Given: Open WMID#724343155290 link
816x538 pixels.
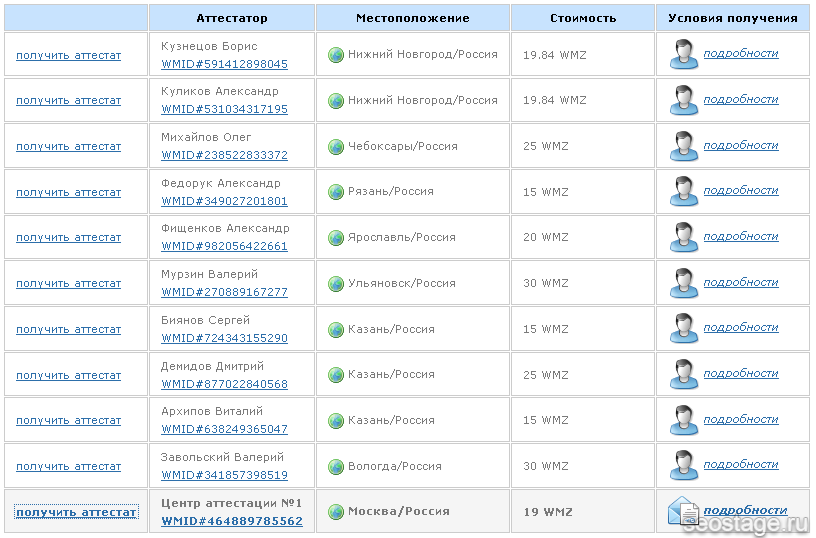Looking at the screenshot, I should pos(224,338).
